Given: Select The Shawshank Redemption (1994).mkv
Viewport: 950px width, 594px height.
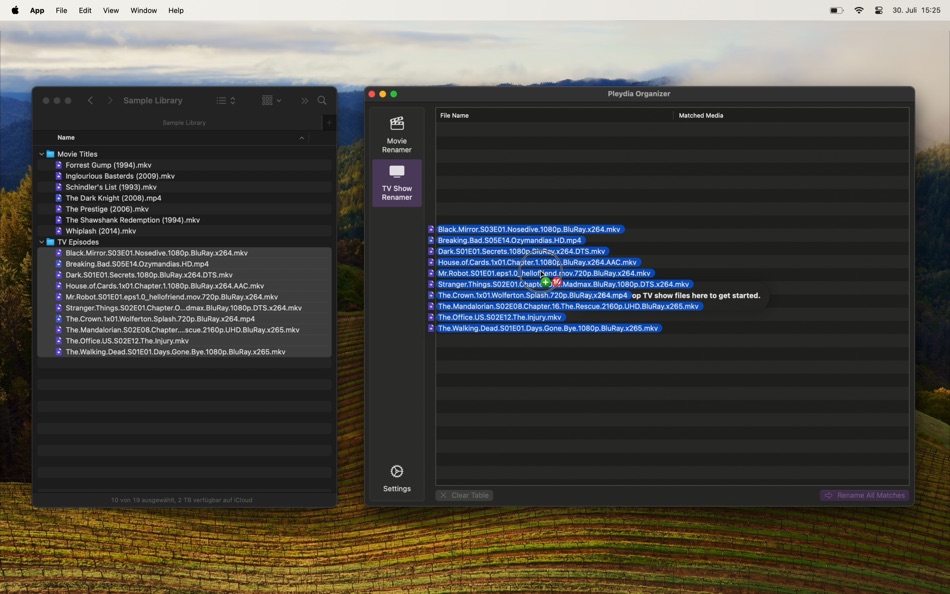Looking at the screenshot, I should click(x=184, y=220).
